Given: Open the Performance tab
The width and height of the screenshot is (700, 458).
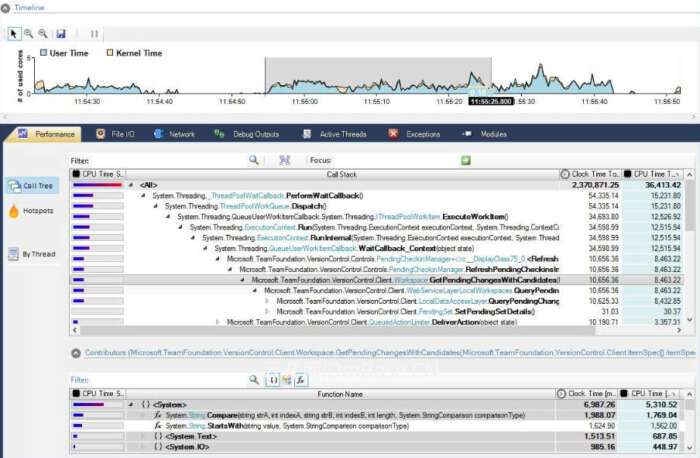Looking at the screenshot, I should click(x=46, y=134).
